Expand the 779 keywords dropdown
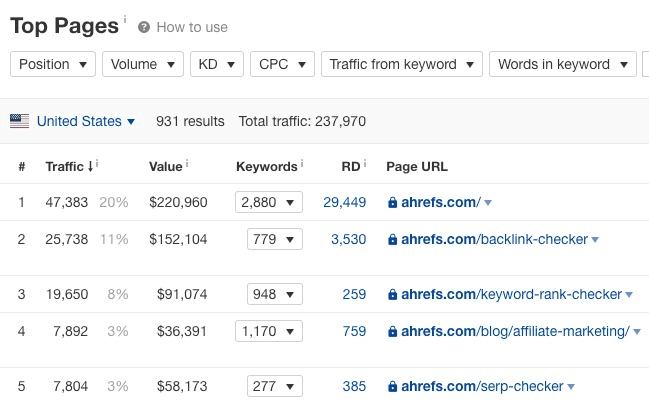The image size is (649, 401). pos(275,239)
